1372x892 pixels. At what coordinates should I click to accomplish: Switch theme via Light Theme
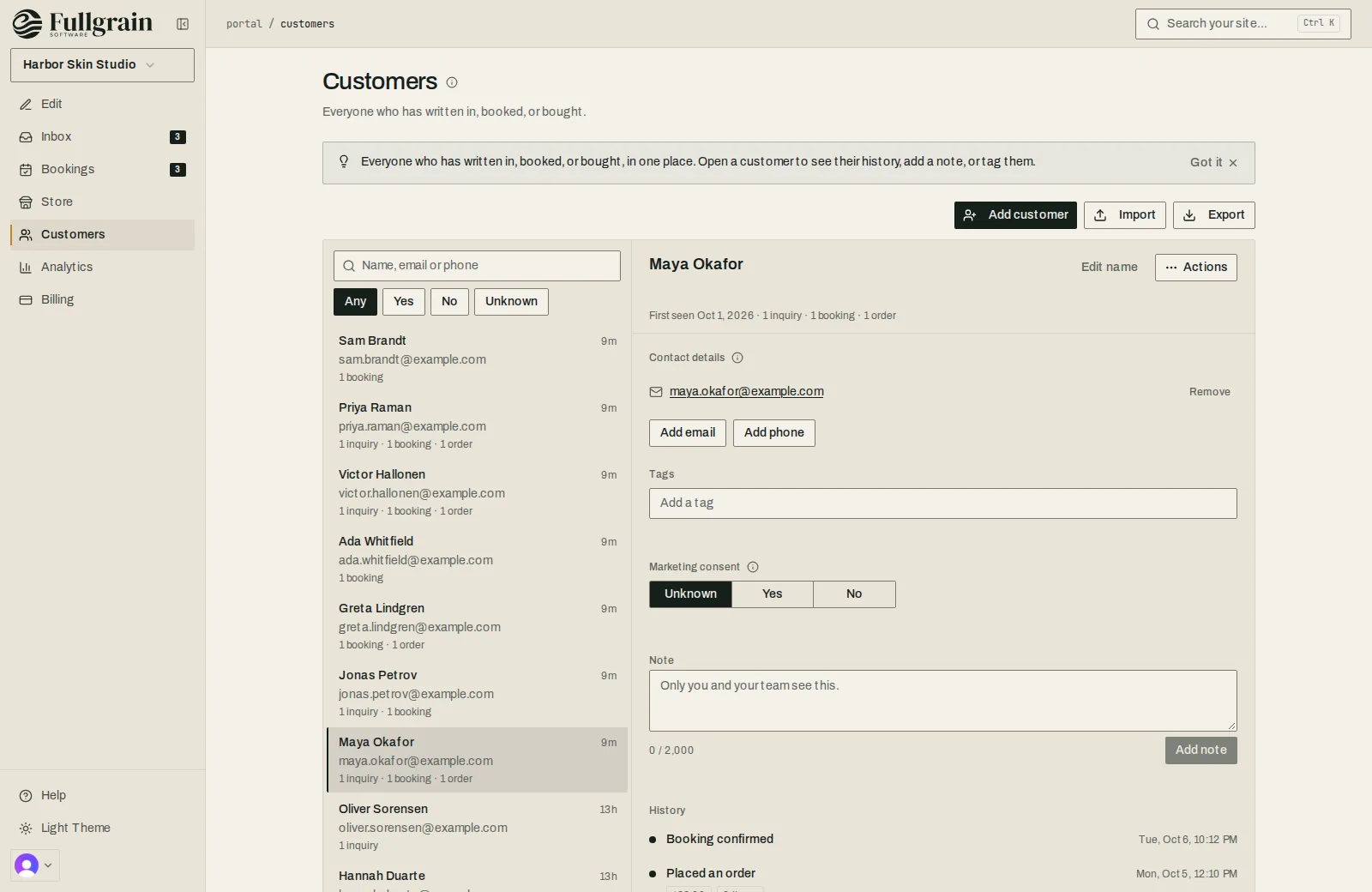tap(102, 828)
